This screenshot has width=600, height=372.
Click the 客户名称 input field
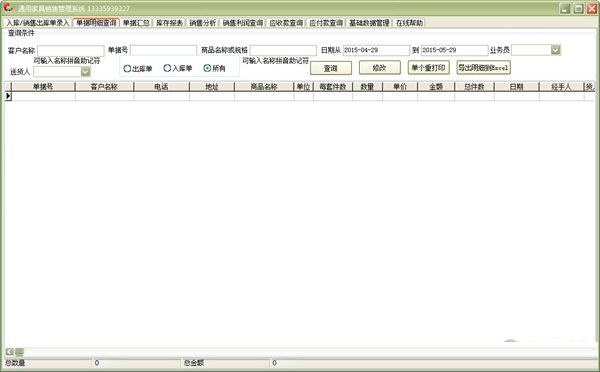71,51
